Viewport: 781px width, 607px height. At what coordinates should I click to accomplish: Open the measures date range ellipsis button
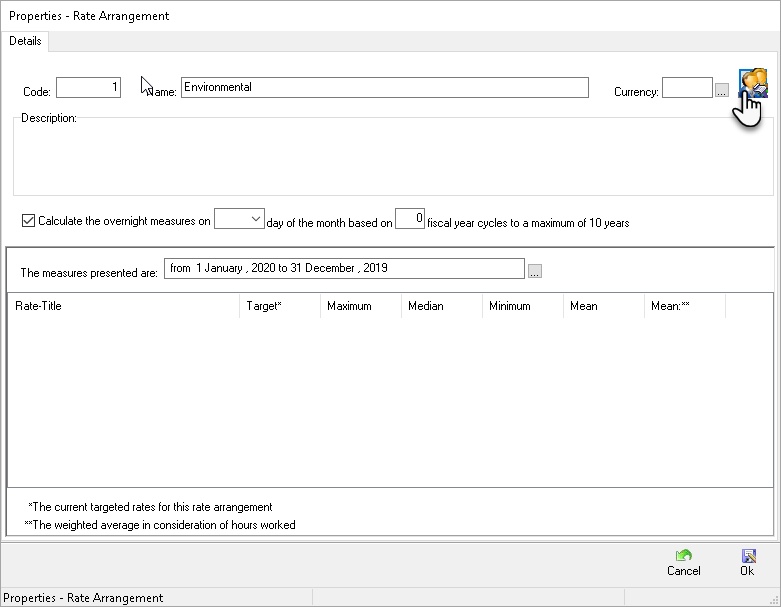click(x=534, y=271)
